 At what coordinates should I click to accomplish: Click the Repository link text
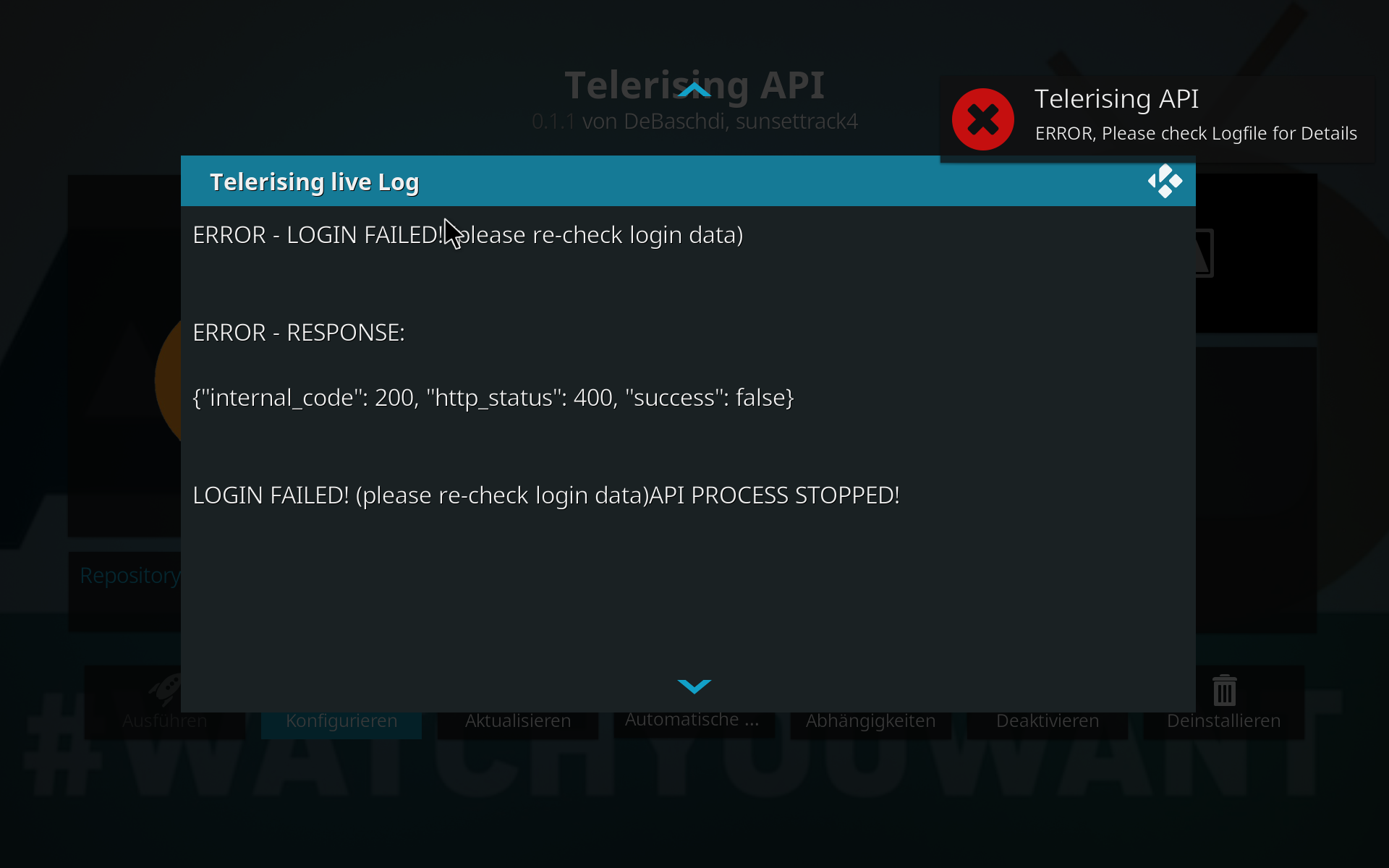(130, 576)
